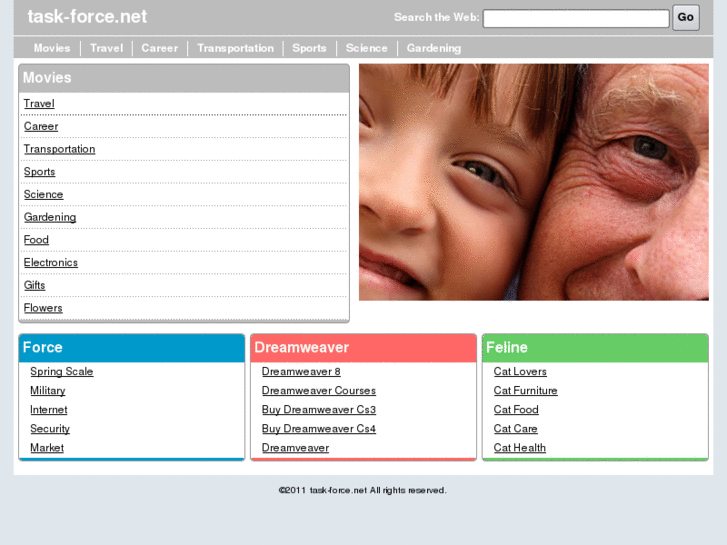Select Science in the top navigation bar
727x545 pixels.
tap(366, 48)
